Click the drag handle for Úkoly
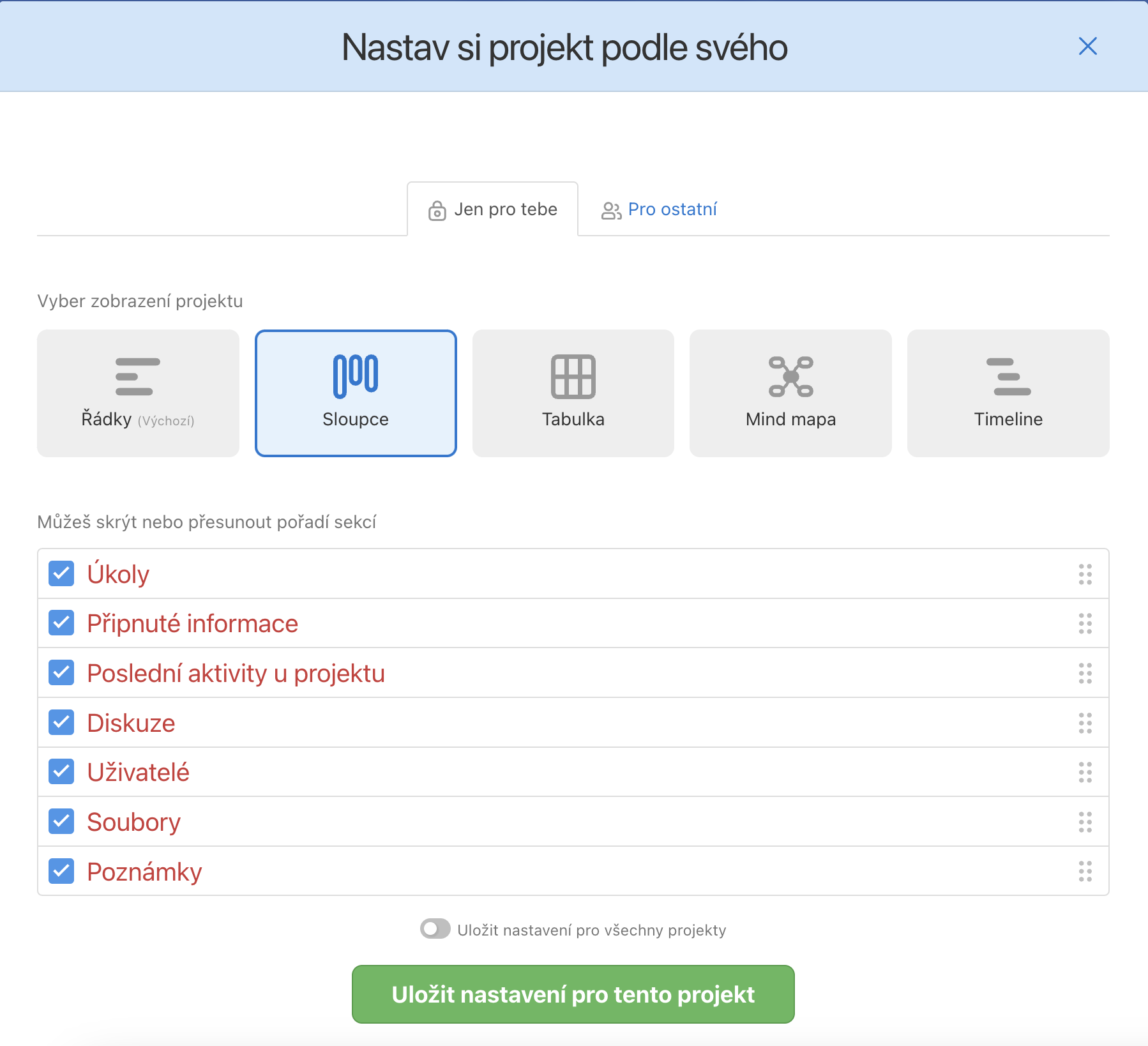This screenshot has height=1046, width=1148. click(x=1085, y=574)
